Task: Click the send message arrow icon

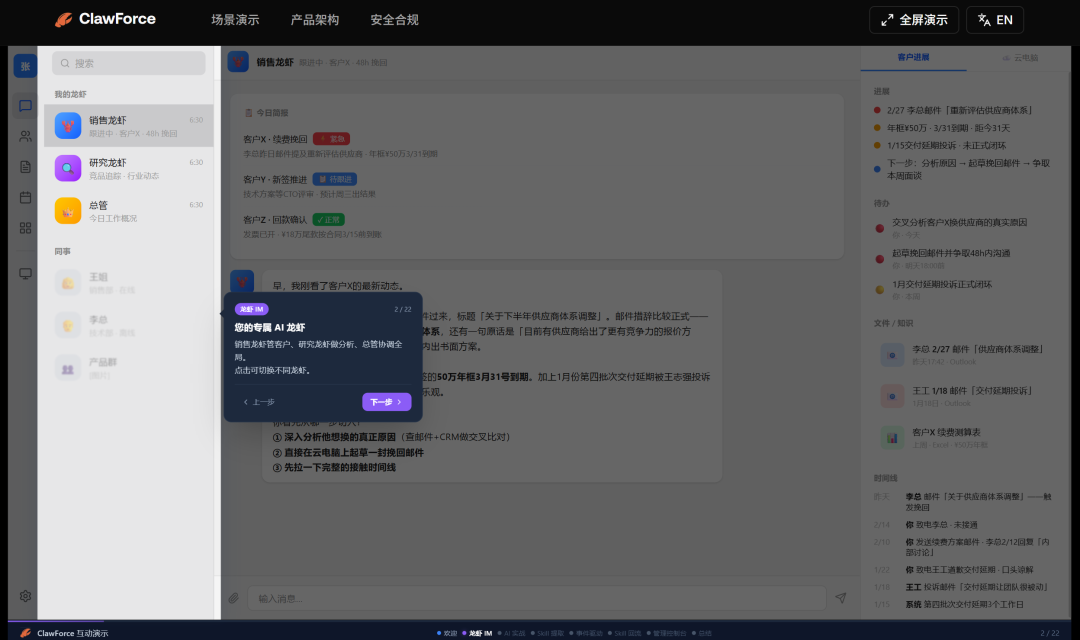Action: tap(841, 598)
